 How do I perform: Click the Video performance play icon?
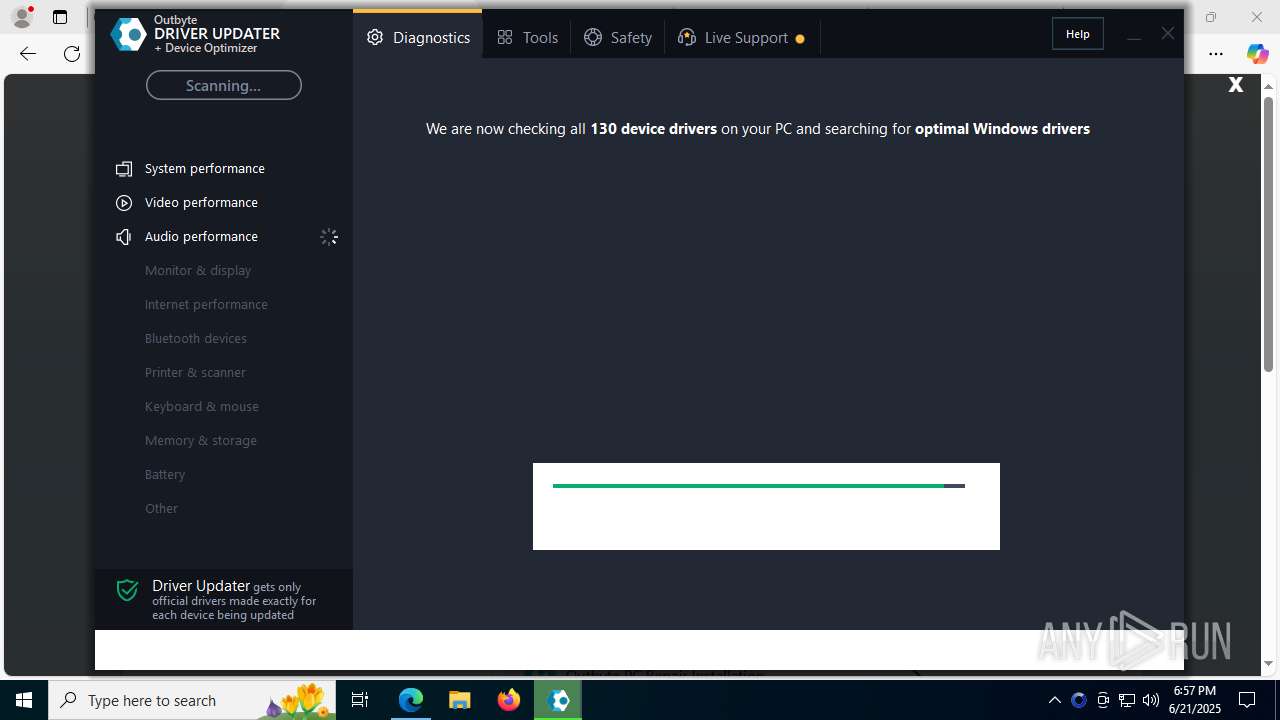[x=124, y=203]
